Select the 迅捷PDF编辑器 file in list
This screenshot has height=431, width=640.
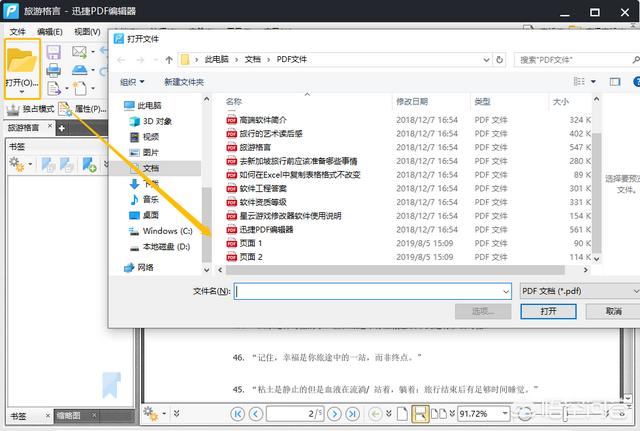pos(266,229)
